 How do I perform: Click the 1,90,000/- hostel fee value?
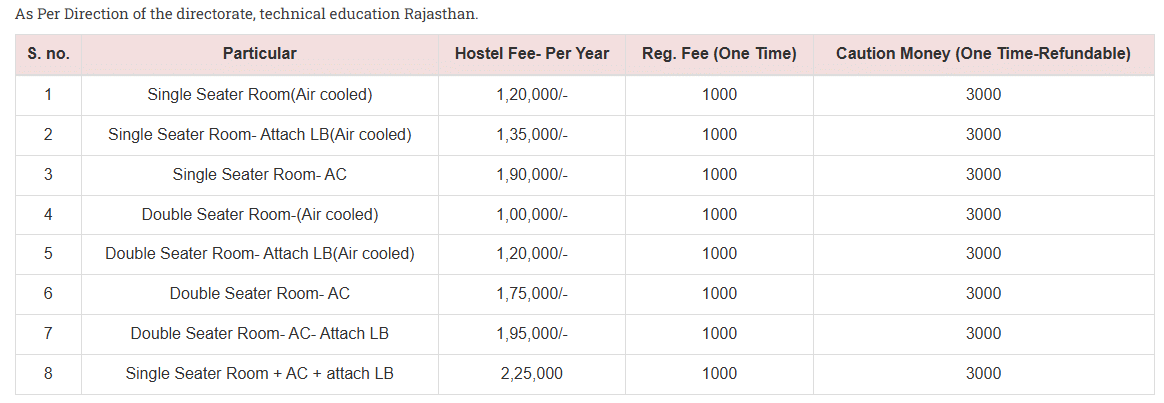[x=531, y=175]
